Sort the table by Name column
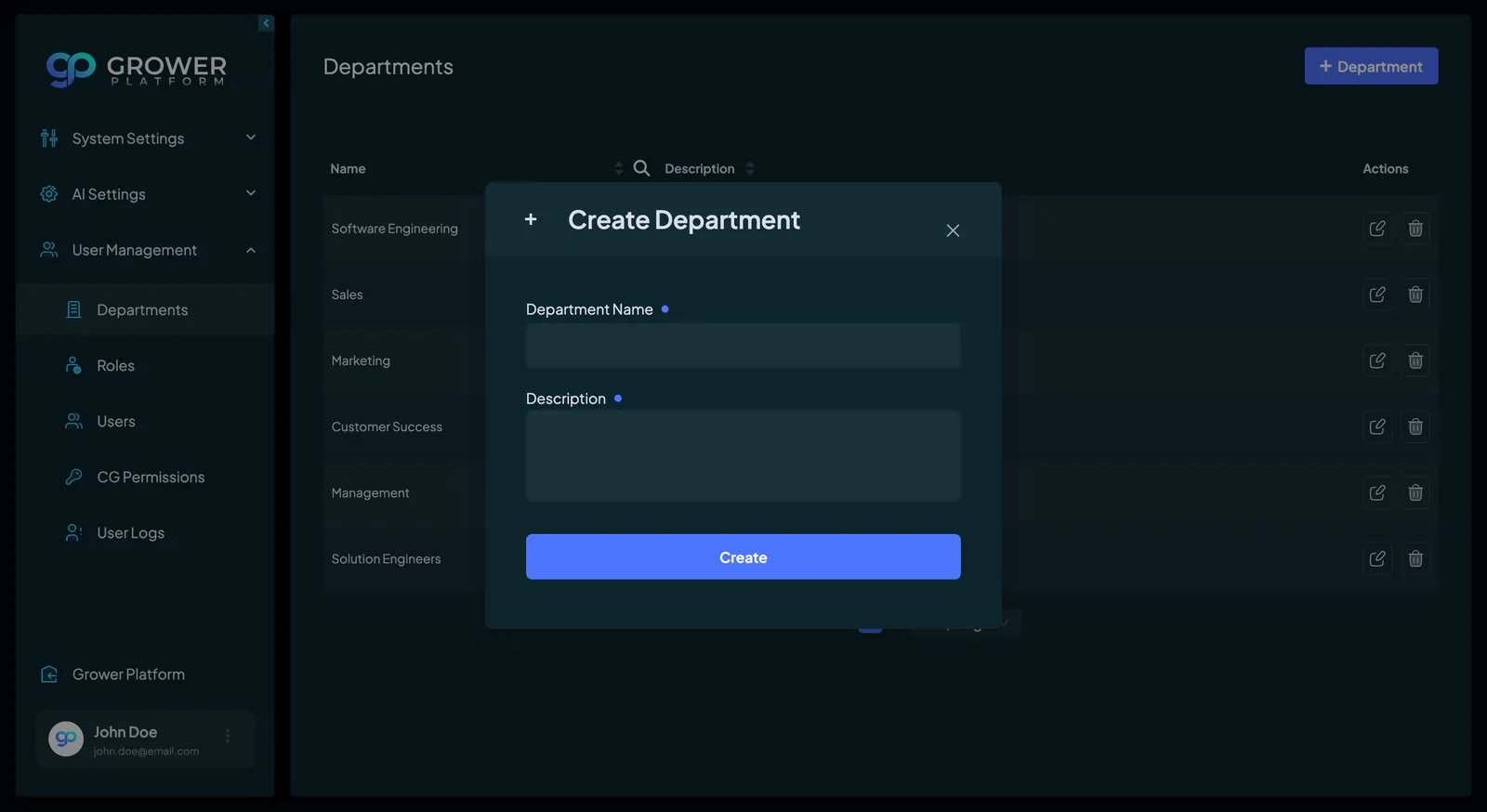 click(619, 168)
